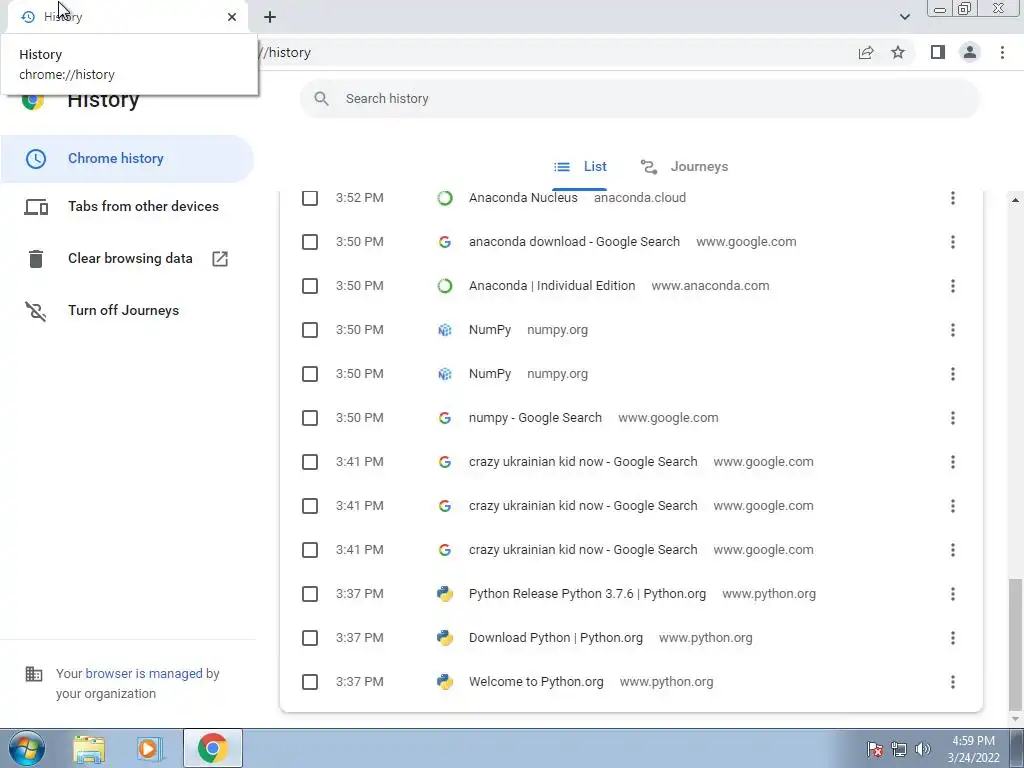Check the Anaconda Nucleus entry checkbox
Screen dimensions: 1024x768
click(310, 198)
